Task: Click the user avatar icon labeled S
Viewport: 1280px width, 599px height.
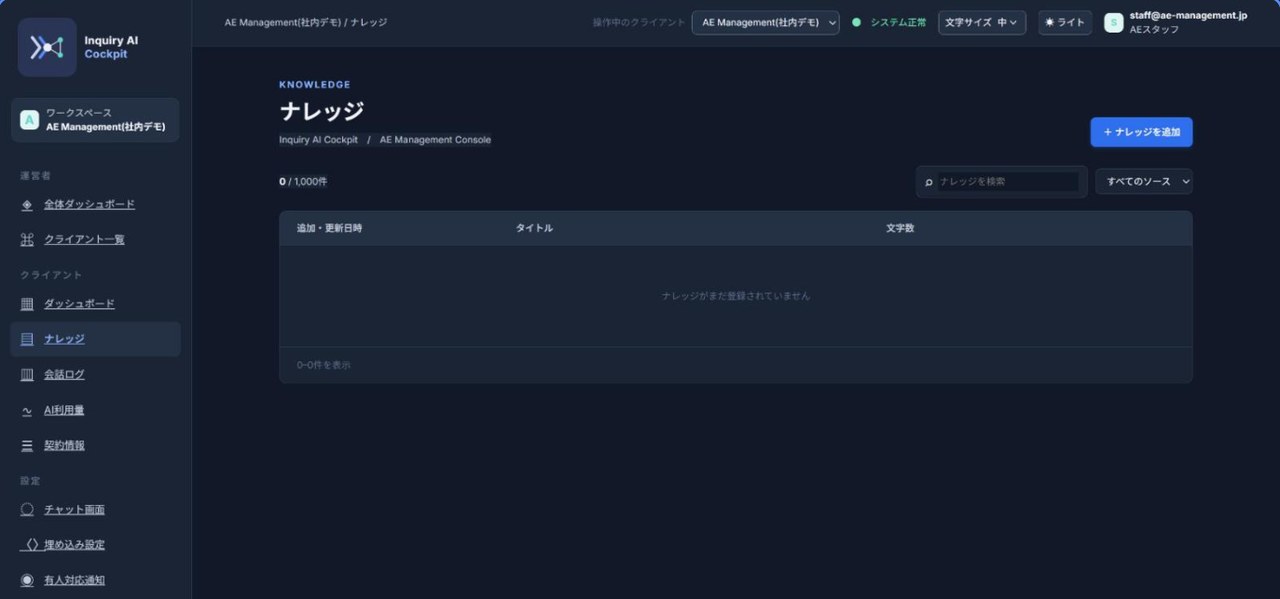Action: tap(1113, 22)
